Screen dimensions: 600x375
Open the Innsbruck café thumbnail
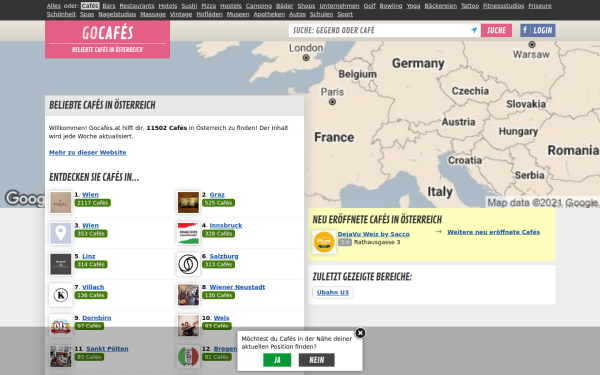pyautogui.click(x=188, y=233)
